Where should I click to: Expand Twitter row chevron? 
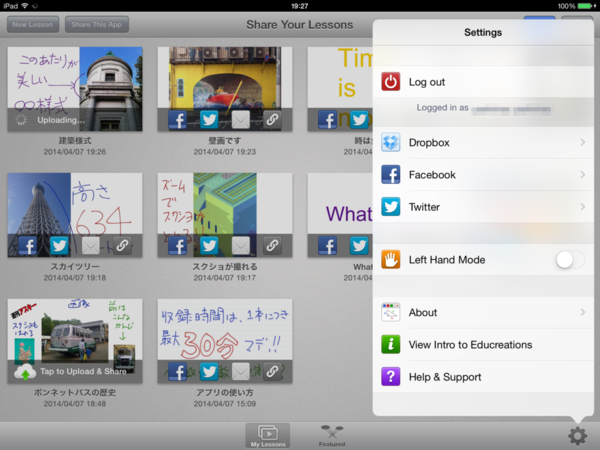(582, 207)
